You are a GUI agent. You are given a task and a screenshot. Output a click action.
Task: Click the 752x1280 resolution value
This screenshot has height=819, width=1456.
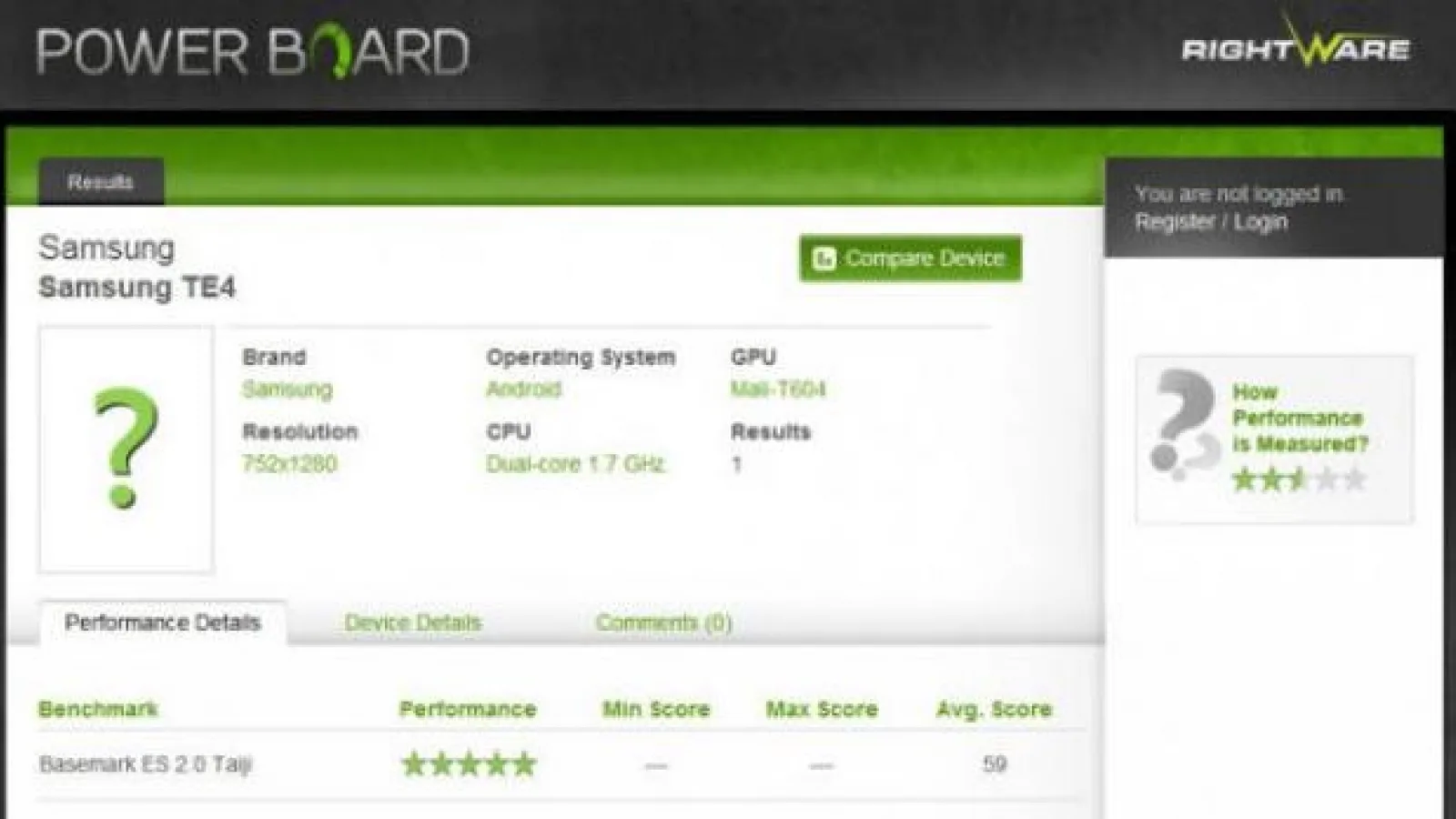coord(289,464)
